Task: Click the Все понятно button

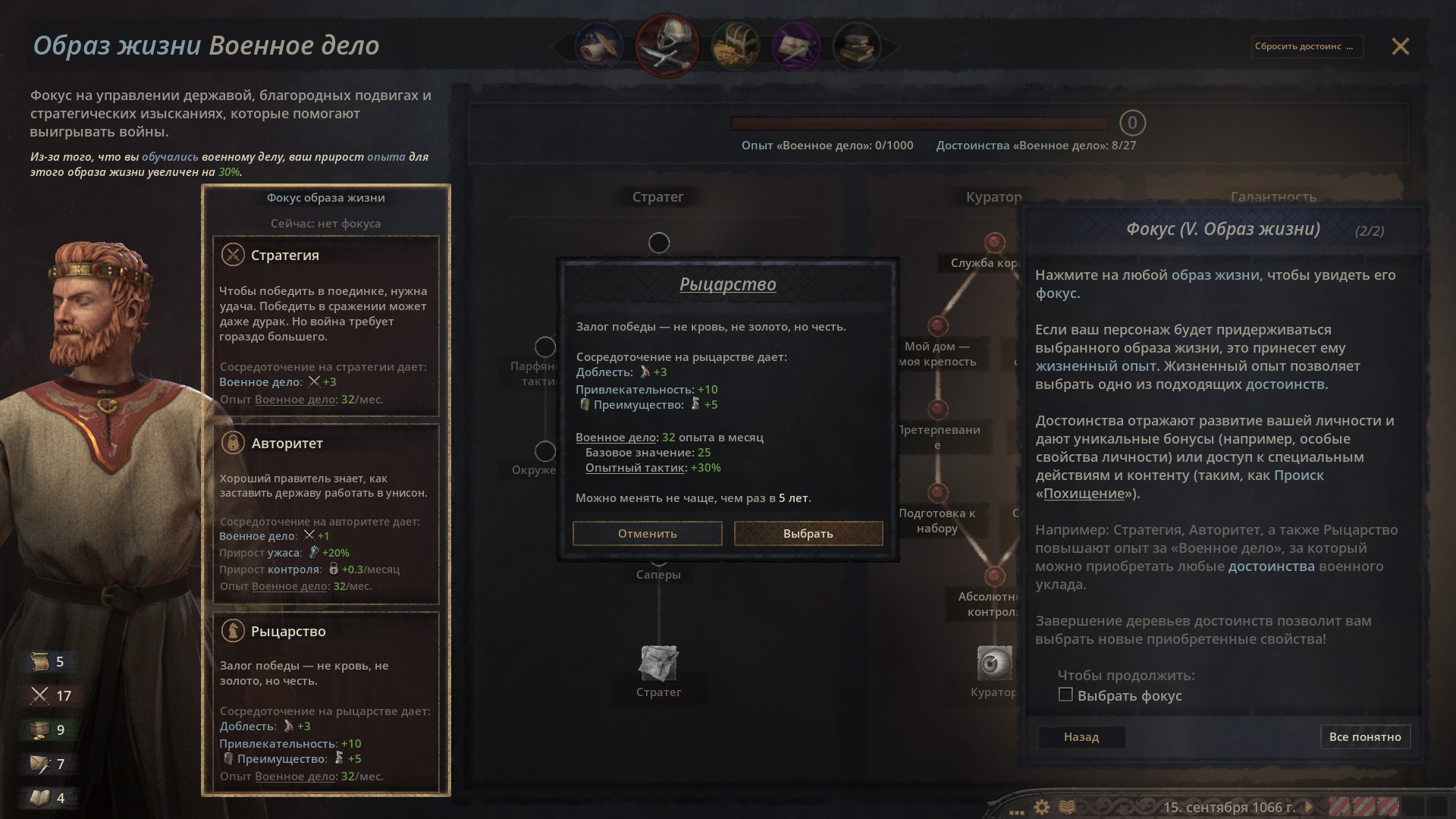Action: tap(1365, 736)
